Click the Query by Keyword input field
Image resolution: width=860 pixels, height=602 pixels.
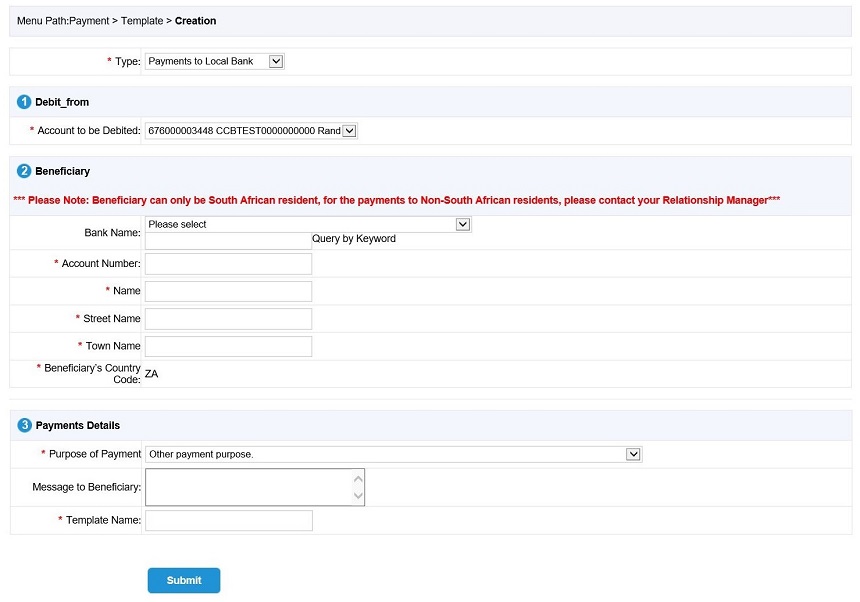228,241
